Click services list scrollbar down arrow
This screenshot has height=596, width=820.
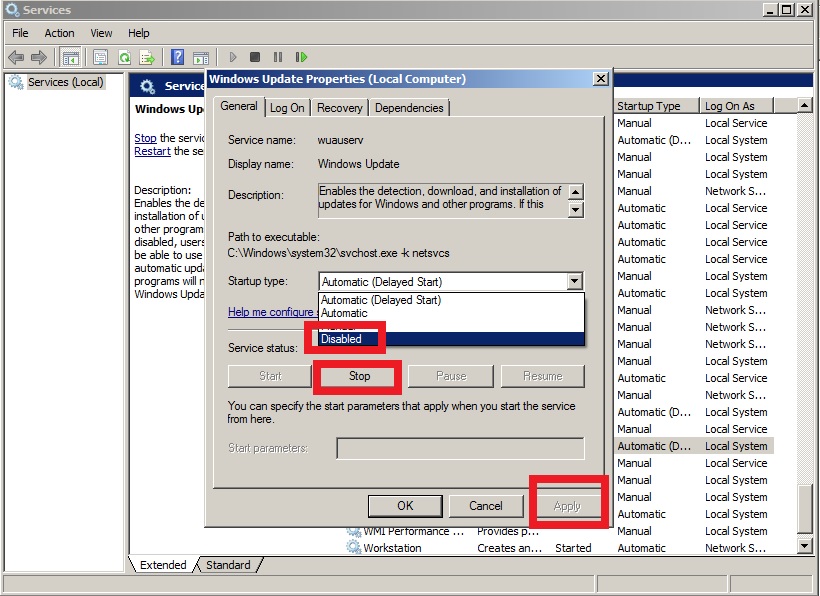[x=804, y=546]
